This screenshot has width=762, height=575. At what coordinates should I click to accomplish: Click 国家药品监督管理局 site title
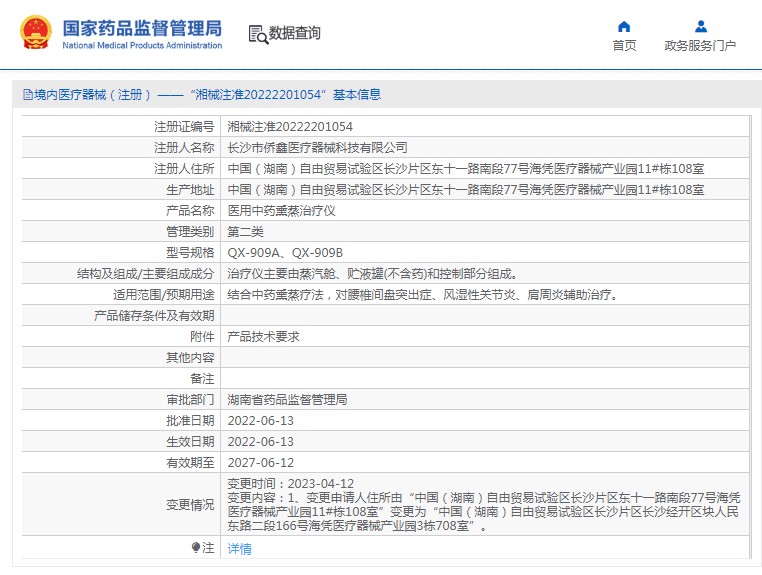pos(142,28)
